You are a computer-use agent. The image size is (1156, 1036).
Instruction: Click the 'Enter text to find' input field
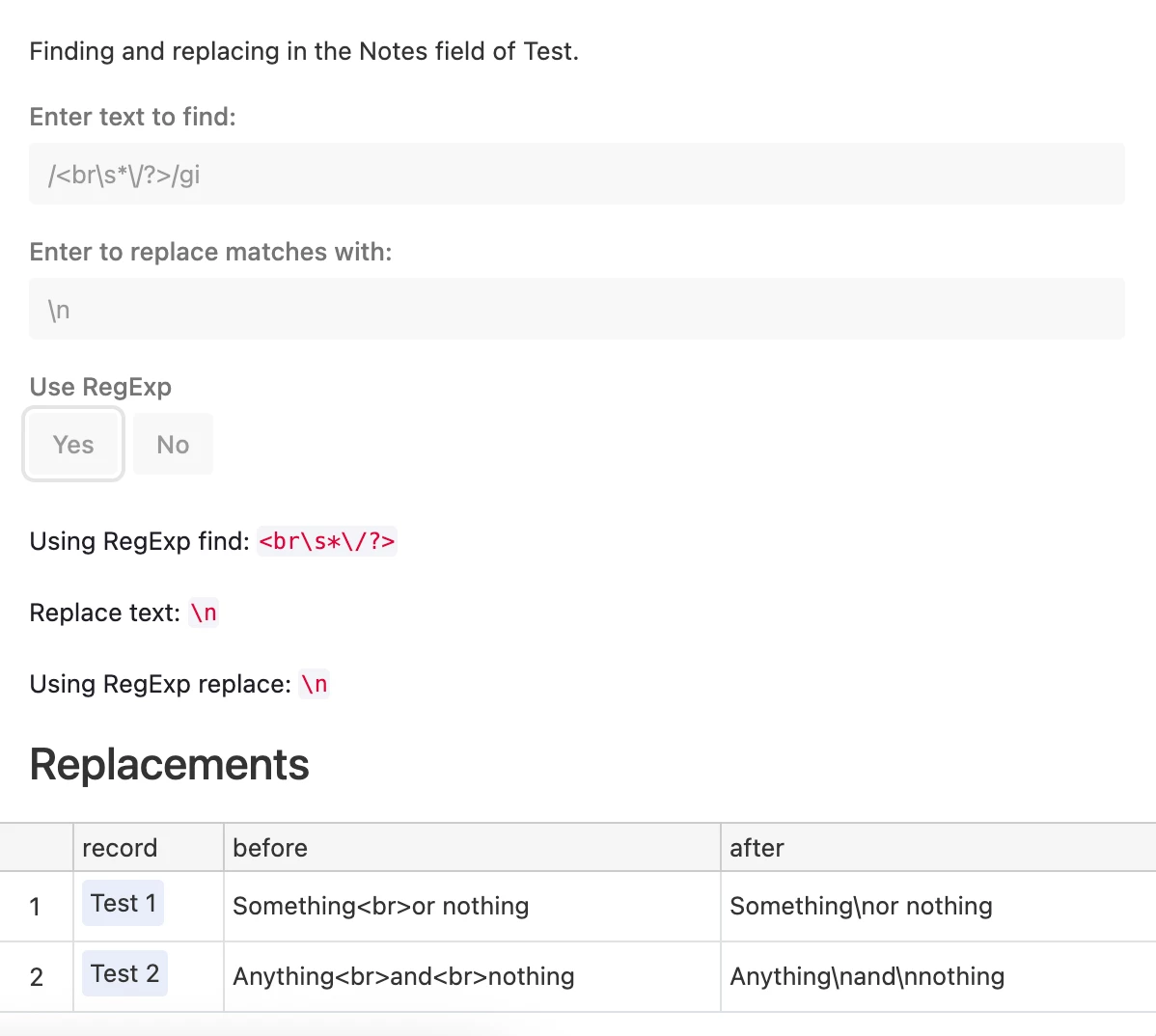(x=576, y=175)
